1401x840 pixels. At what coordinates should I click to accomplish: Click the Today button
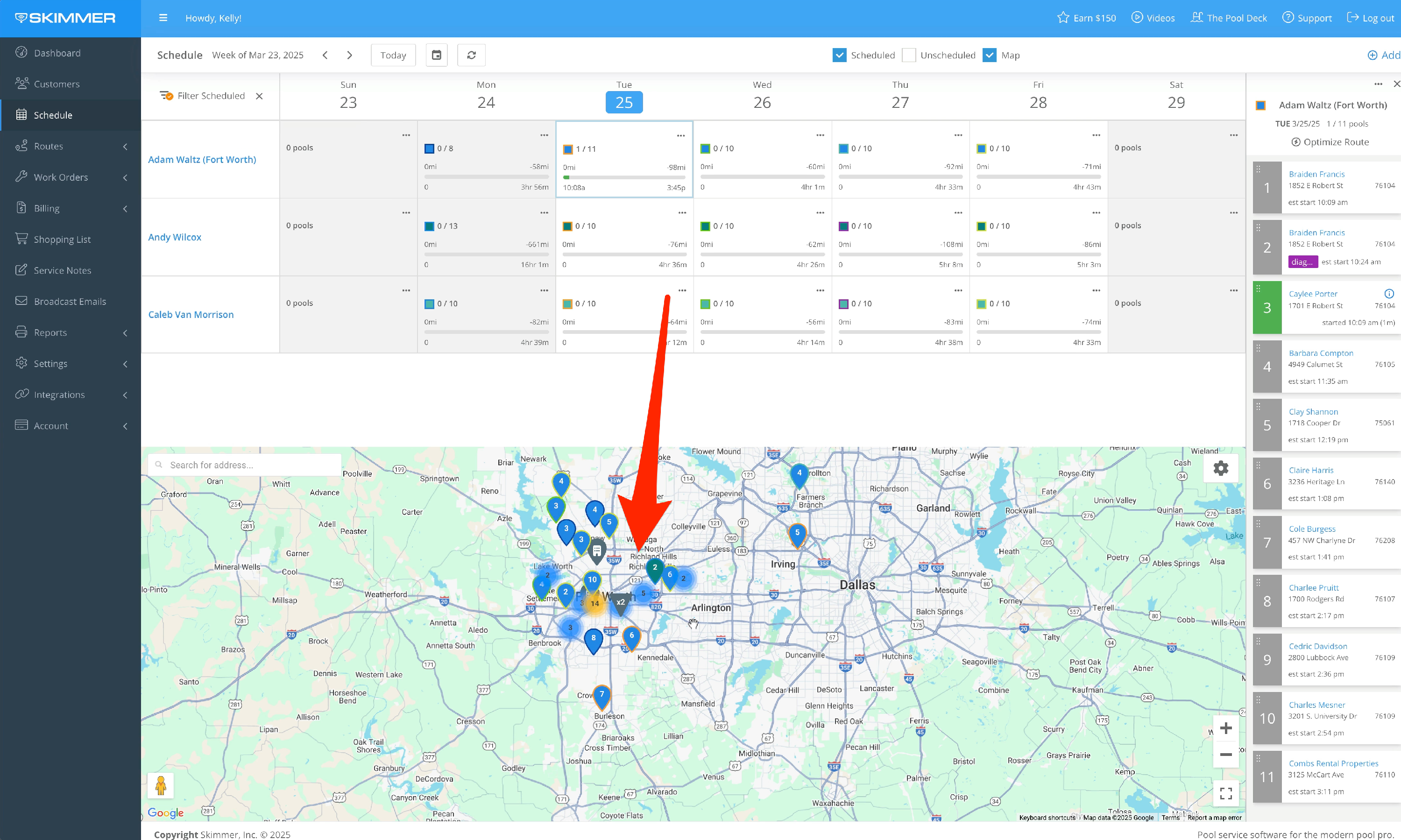pos(393,55)
